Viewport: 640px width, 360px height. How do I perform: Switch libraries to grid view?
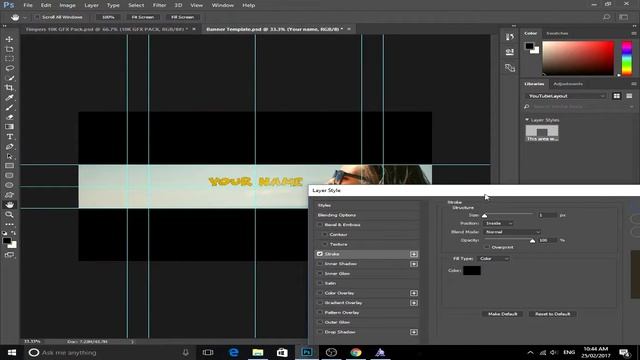(617, 96)
